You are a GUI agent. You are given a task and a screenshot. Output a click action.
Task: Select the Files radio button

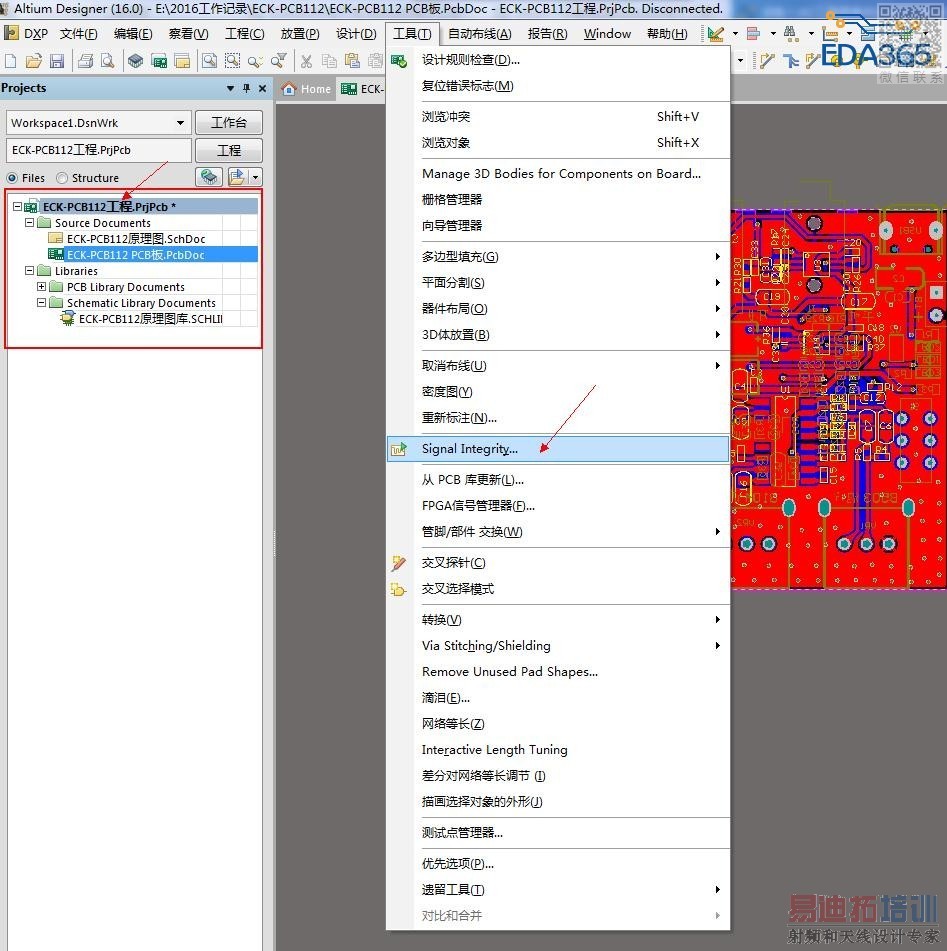tap(12, 178)
